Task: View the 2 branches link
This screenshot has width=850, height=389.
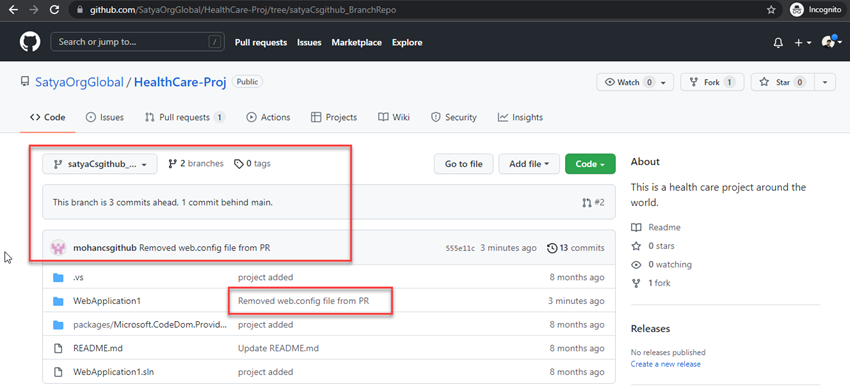Action: (196, 164)
